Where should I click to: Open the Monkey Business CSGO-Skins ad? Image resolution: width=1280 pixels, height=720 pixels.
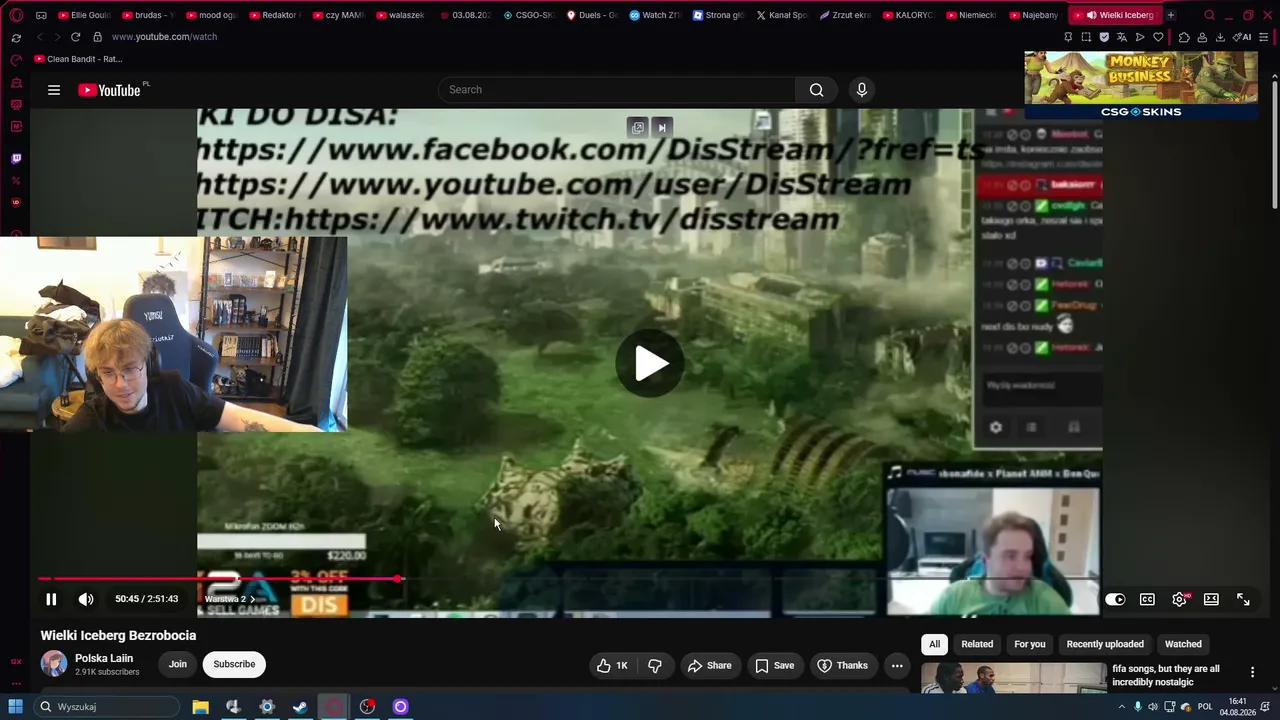[1141, 84]
